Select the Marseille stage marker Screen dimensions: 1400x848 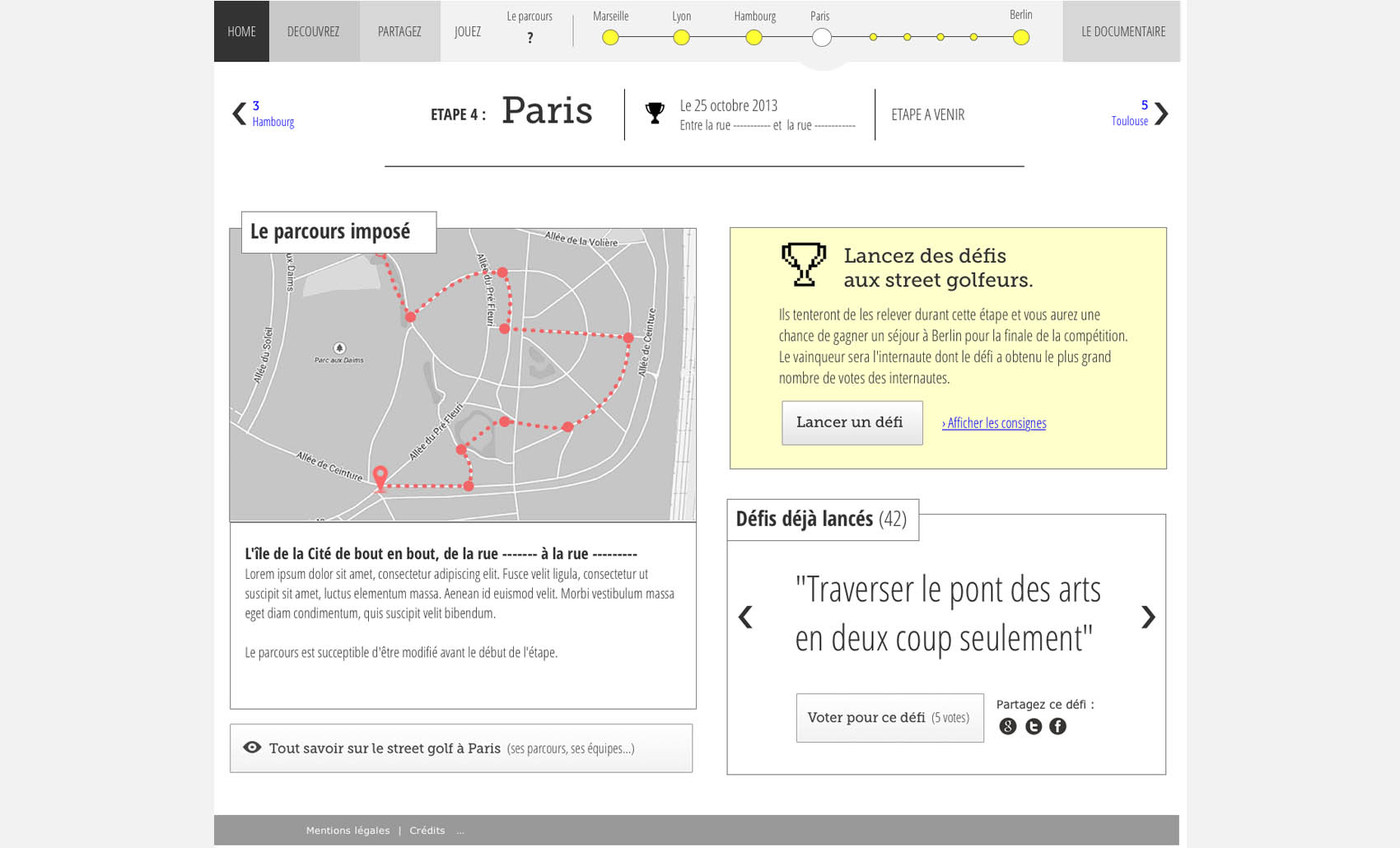[610, 37]
